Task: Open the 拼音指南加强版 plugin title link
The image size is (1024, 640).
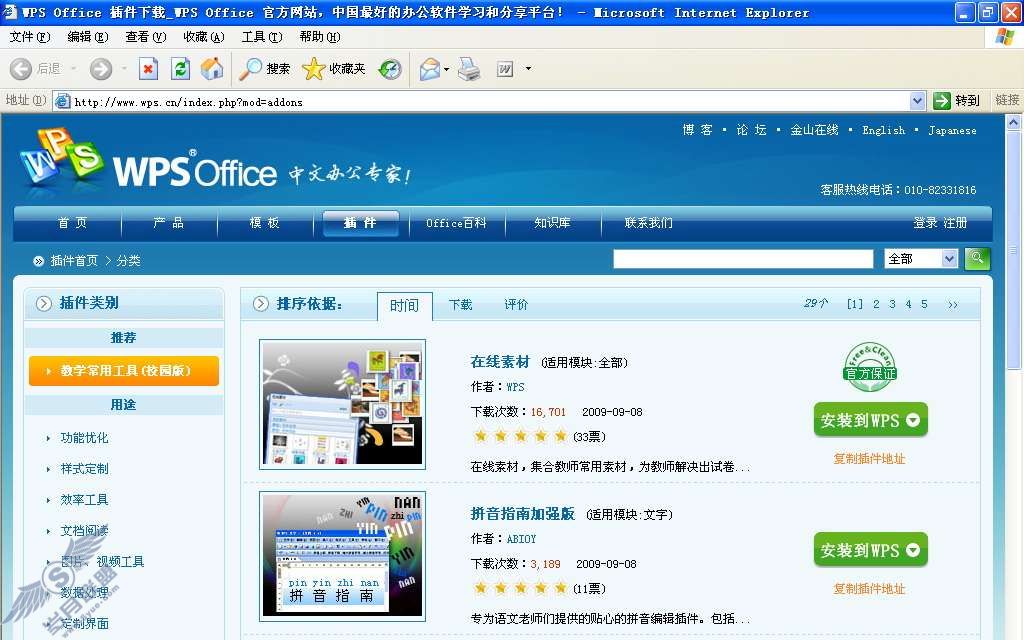Action: [x=523, y=514]
